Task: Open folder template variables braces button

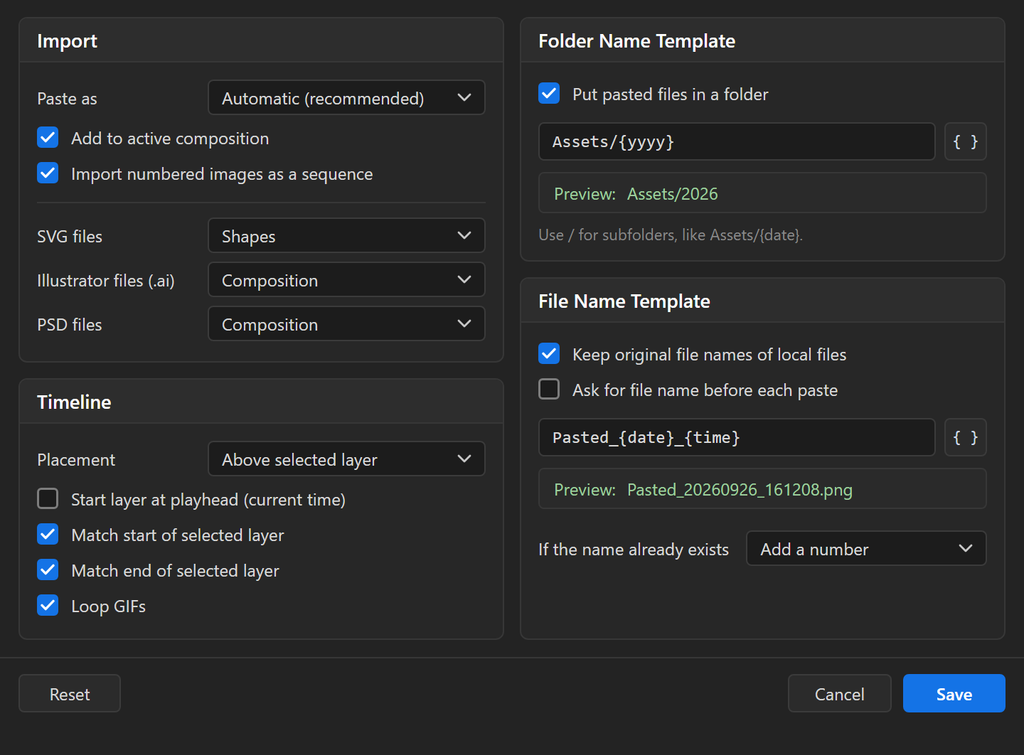Action: coord(965,142)
